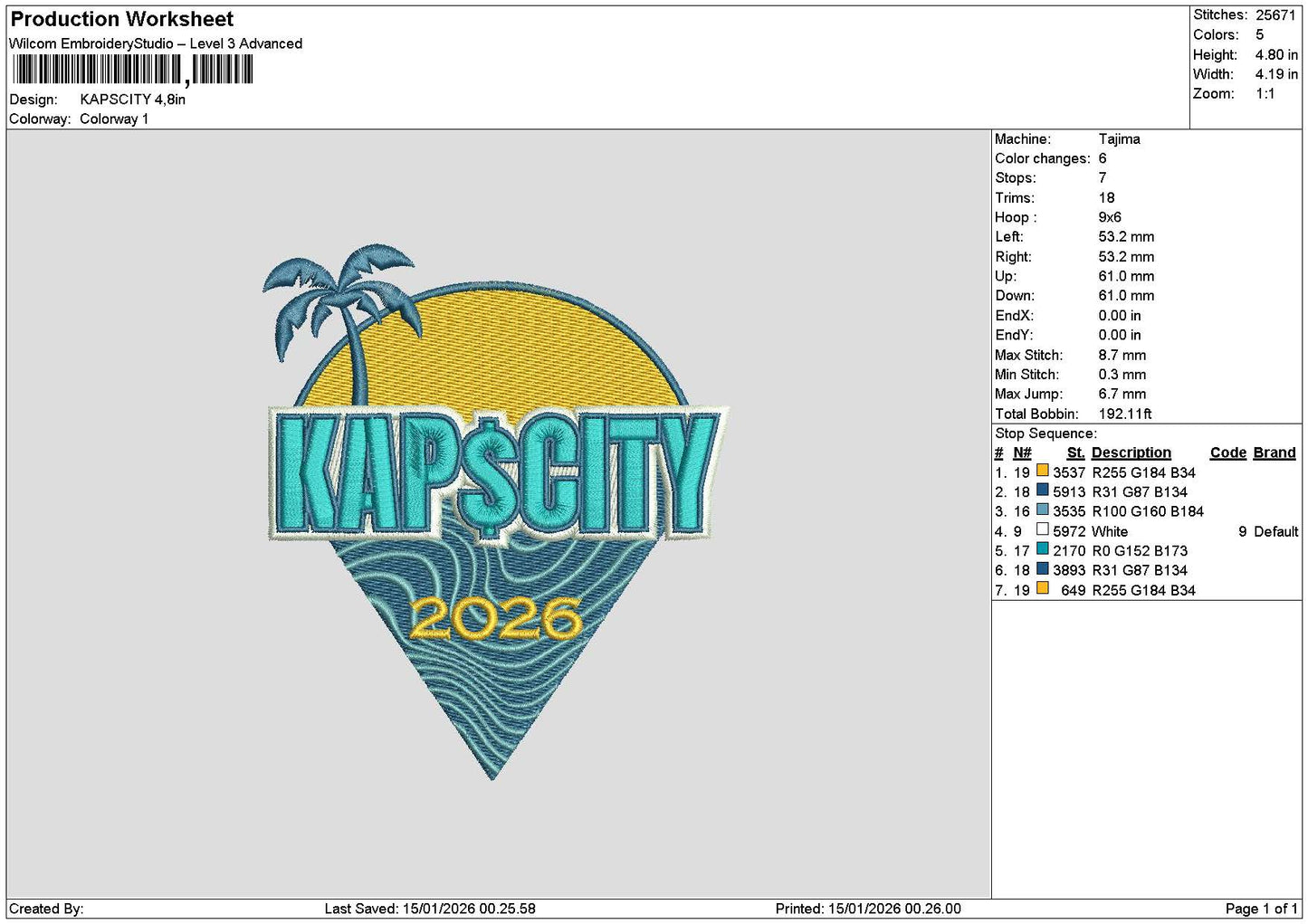Click the White swatch in row 4
This screenshot has height=924, width=1308.
pyautogui.click(x=1043, y=529)
